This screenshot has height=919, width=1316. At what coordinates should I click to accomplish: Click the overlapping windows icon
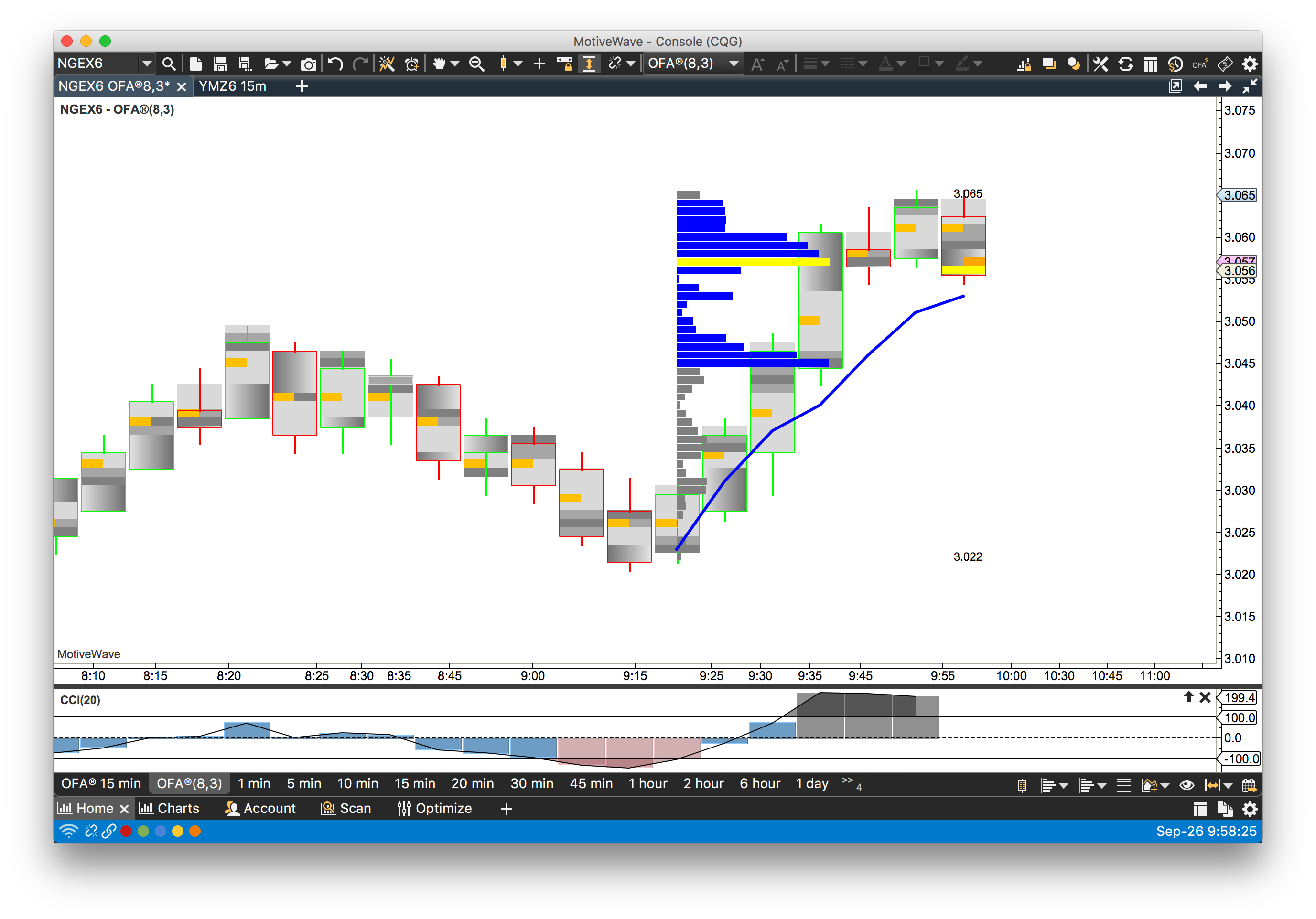click(x=1049, y=64)
